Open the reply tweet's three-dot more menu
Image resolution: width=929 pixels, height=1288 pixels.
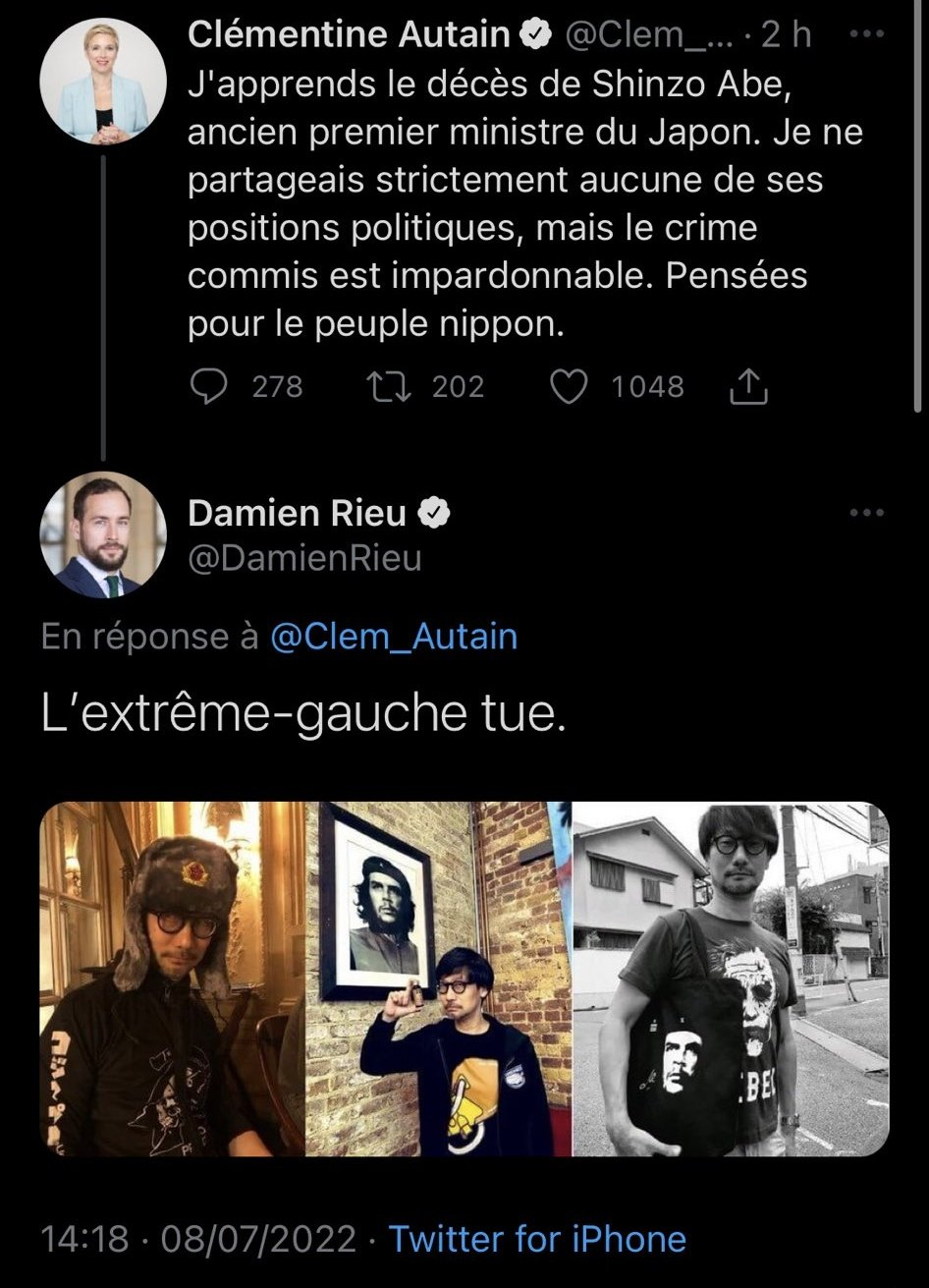tap(865, 512)
